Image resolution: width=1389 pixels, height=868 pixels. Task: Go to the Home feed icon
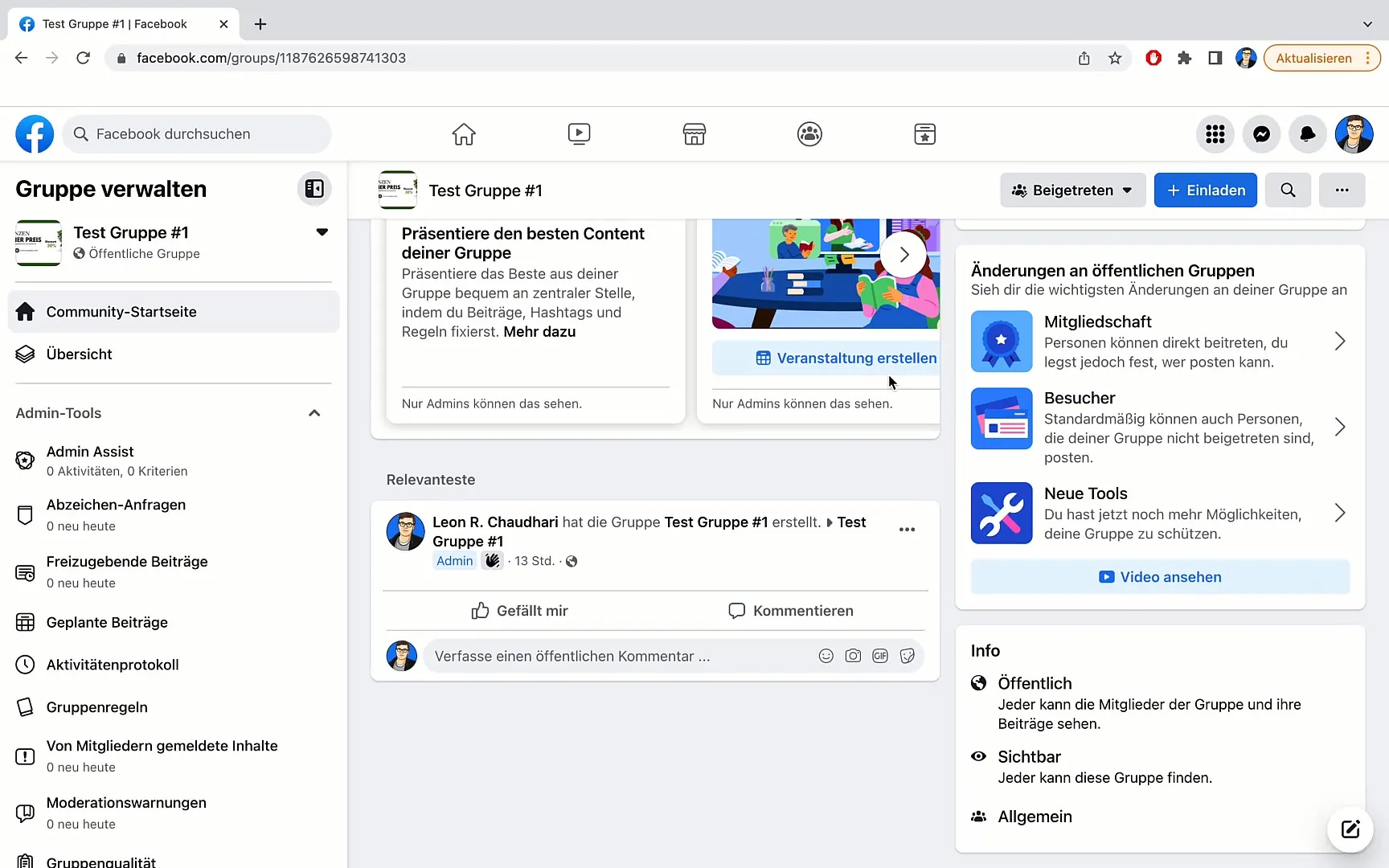[464, 134]
